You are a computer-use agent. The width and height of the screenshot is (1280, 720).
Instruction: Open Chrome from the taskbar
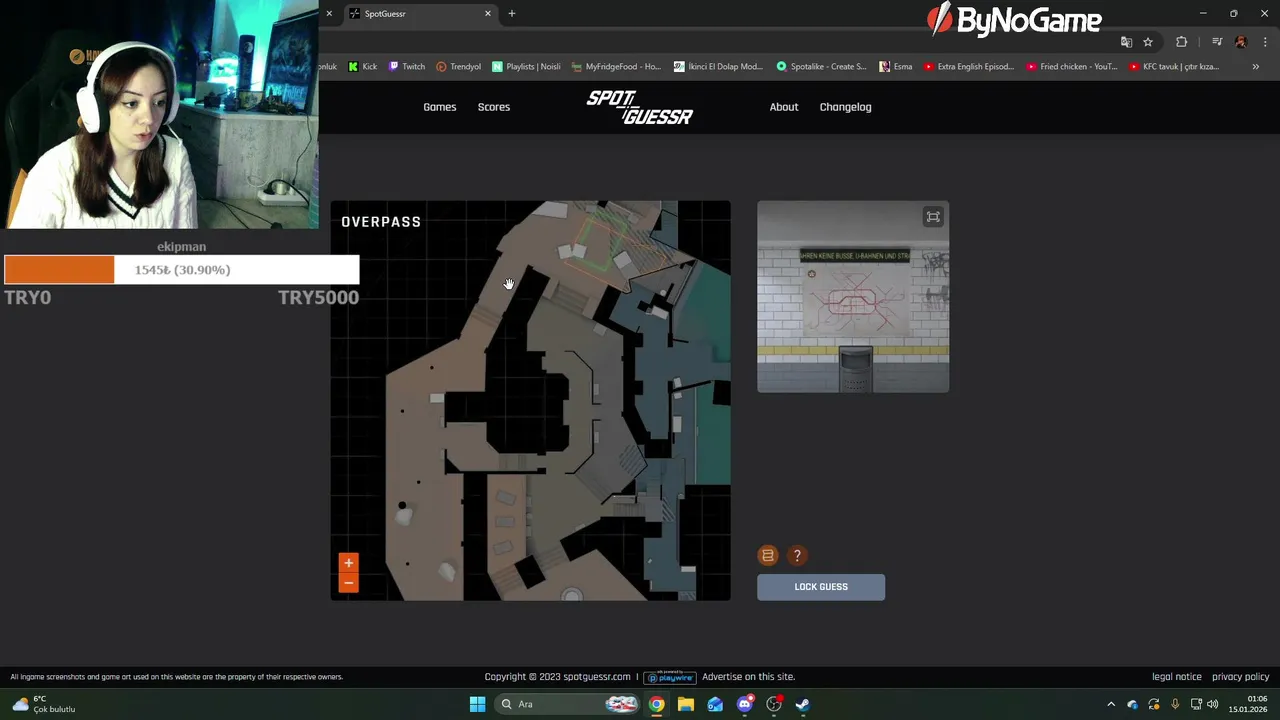[656, 704]
